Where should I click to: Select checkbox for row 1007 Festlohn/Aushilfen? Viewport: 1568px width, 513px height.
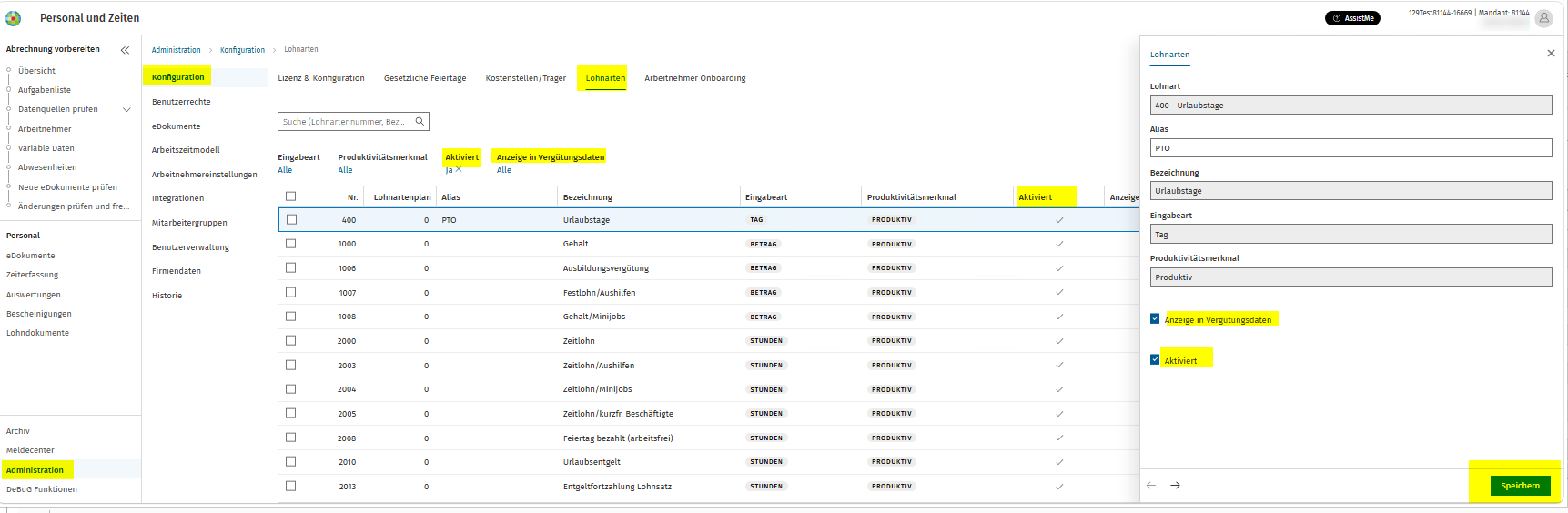click(291, 292)
